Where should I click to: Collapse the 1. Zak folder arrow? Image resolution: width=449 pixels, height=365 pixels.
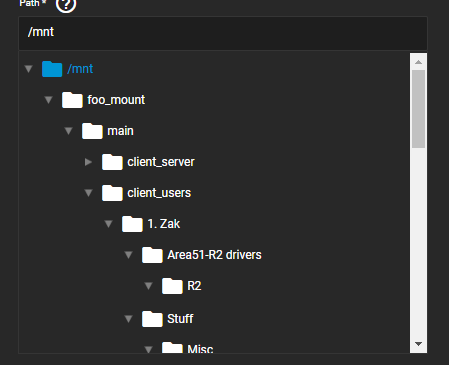coord(109,224)
